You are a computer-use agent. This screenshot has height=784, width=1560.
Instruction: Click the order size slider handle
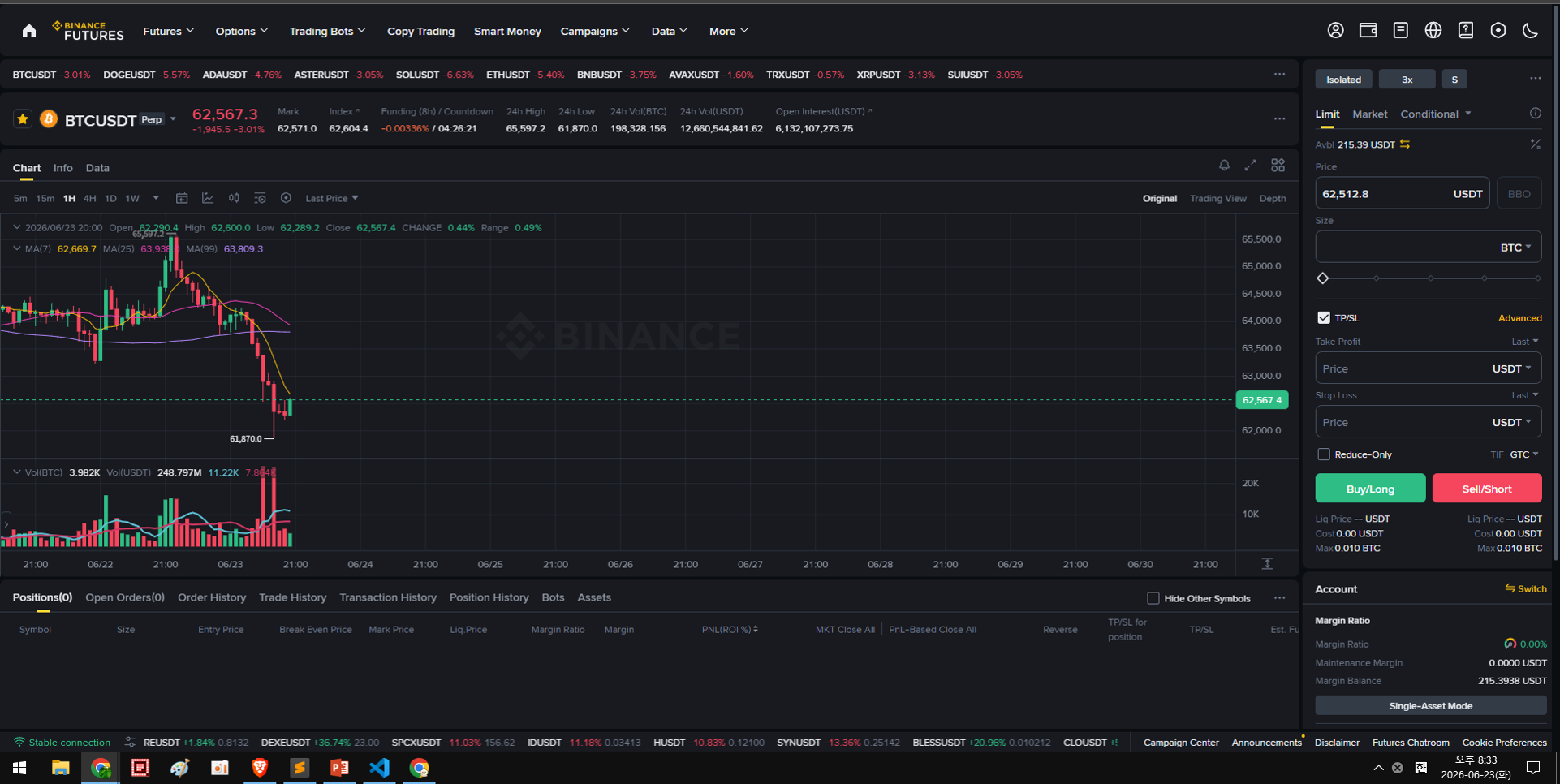point(1323,278)
